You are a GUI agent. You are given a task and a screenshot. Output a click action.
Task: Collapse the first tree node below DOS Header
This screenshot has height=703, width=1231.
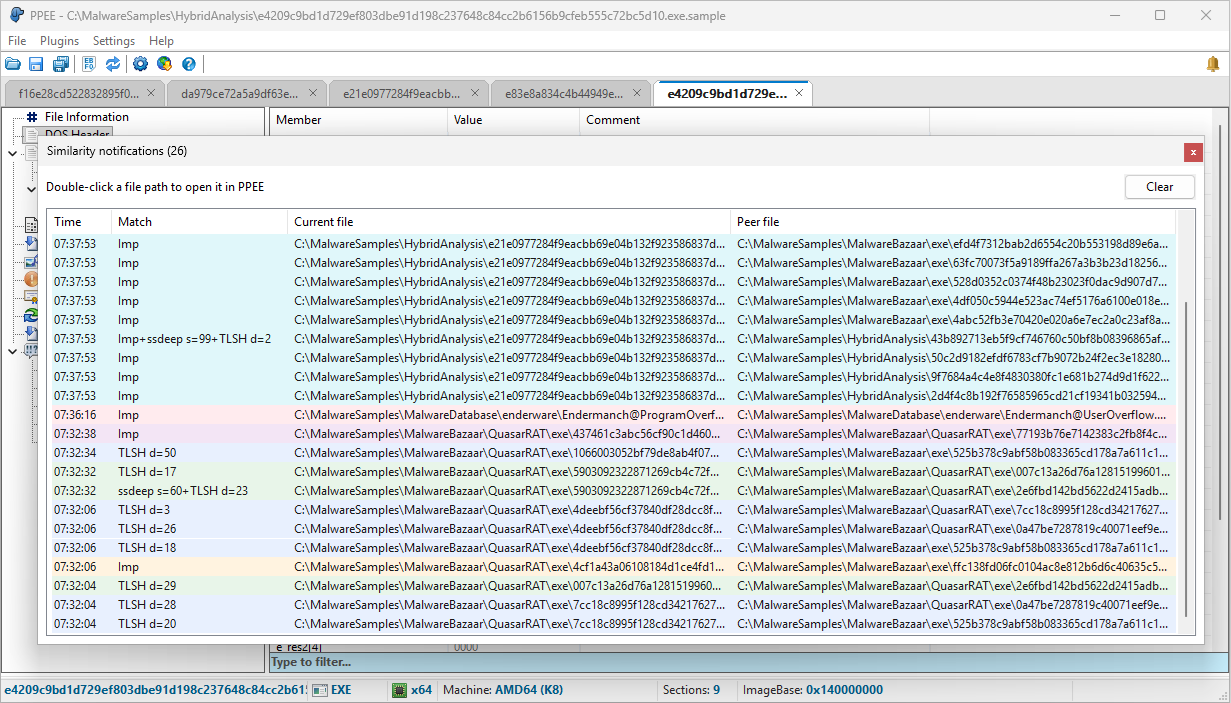coord(12,153)
